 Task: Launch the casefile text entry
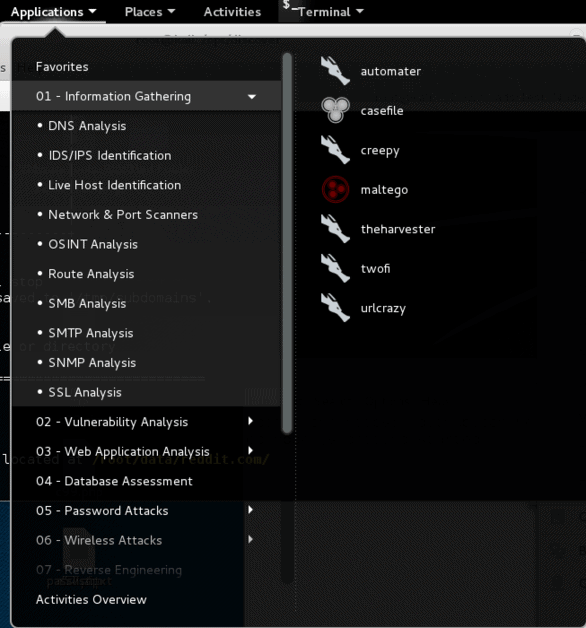click(x=382, y=111)
